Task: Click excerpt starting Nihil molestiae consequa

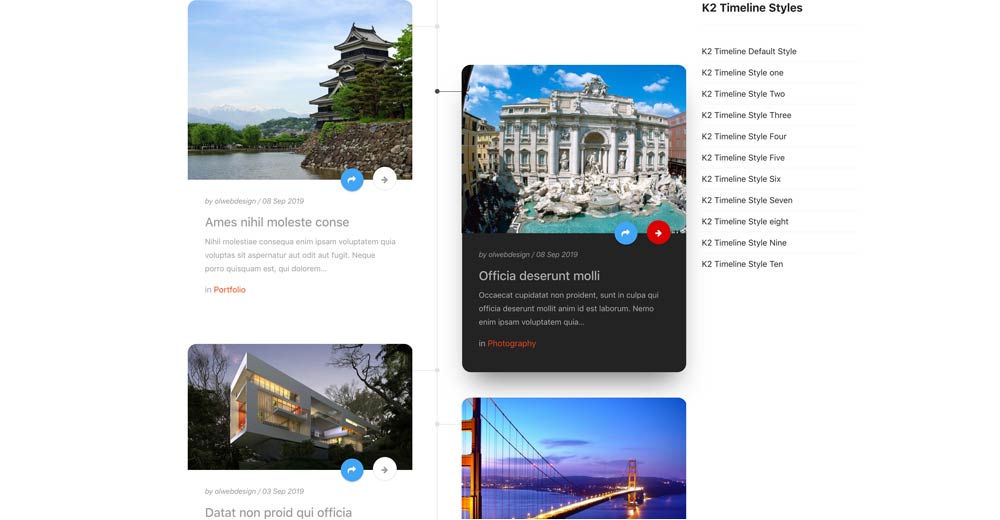Action: [300, 255]
